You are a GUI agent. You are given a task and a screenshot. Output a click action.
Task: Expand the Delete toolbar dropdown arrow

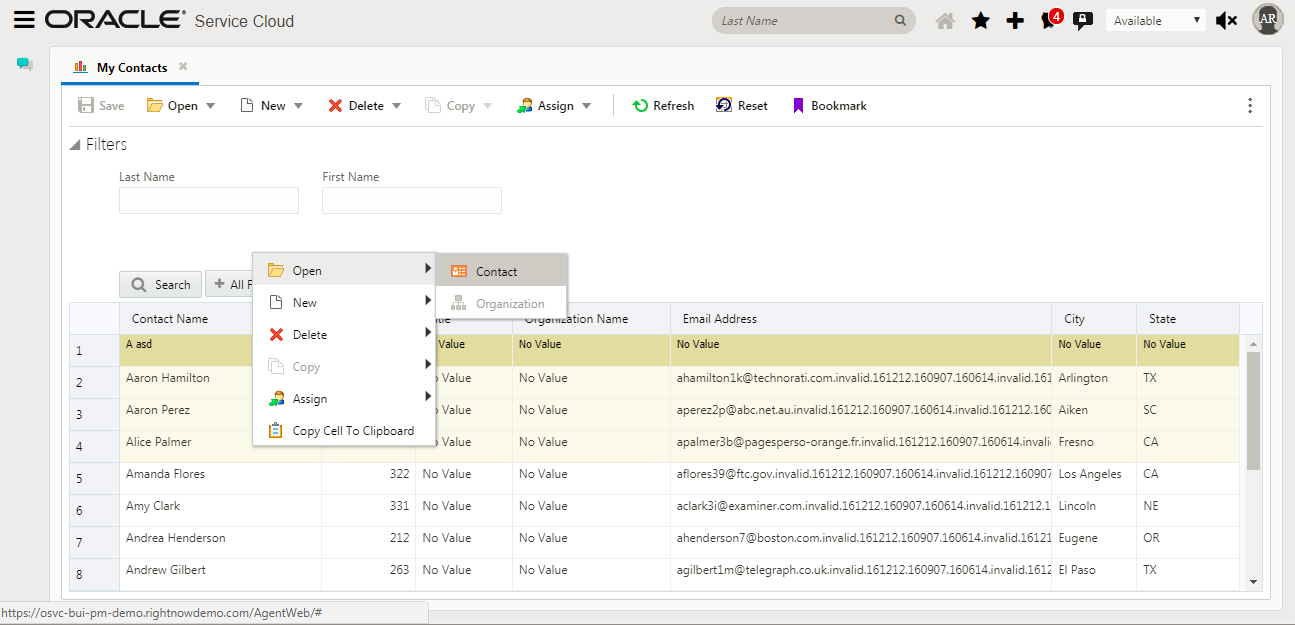click(396, 106)
